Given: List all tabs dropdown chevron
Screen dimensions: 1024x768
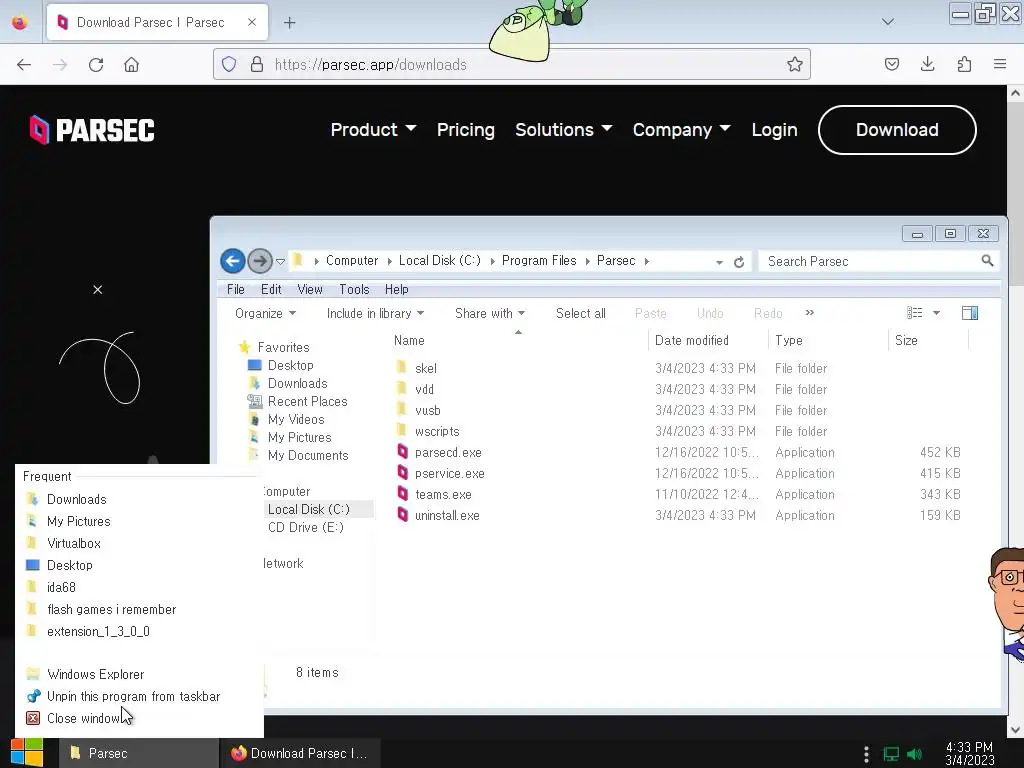Looking at the screenshot, I should point(888,22).
